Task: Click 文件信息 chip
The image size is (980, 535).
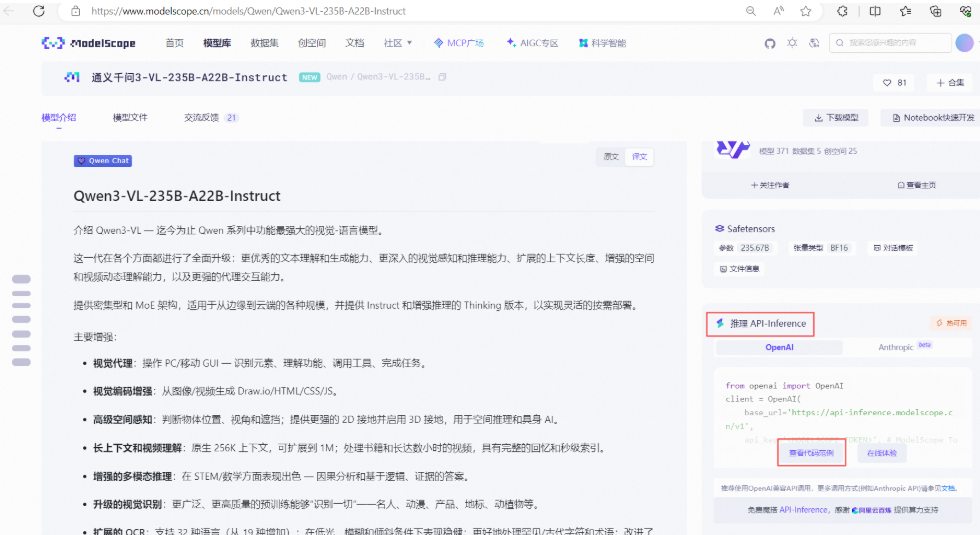Action: tap(739, 269)
